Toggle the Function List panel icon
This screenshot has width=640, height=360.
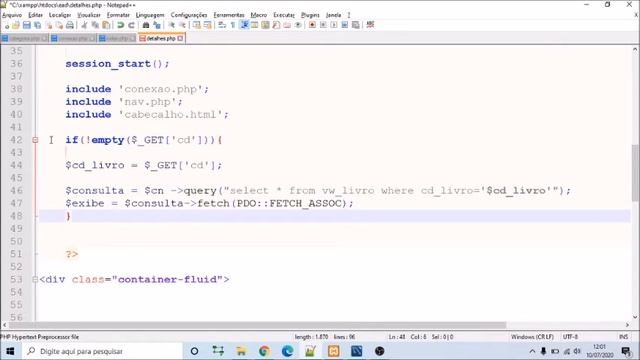coord(276,25)
